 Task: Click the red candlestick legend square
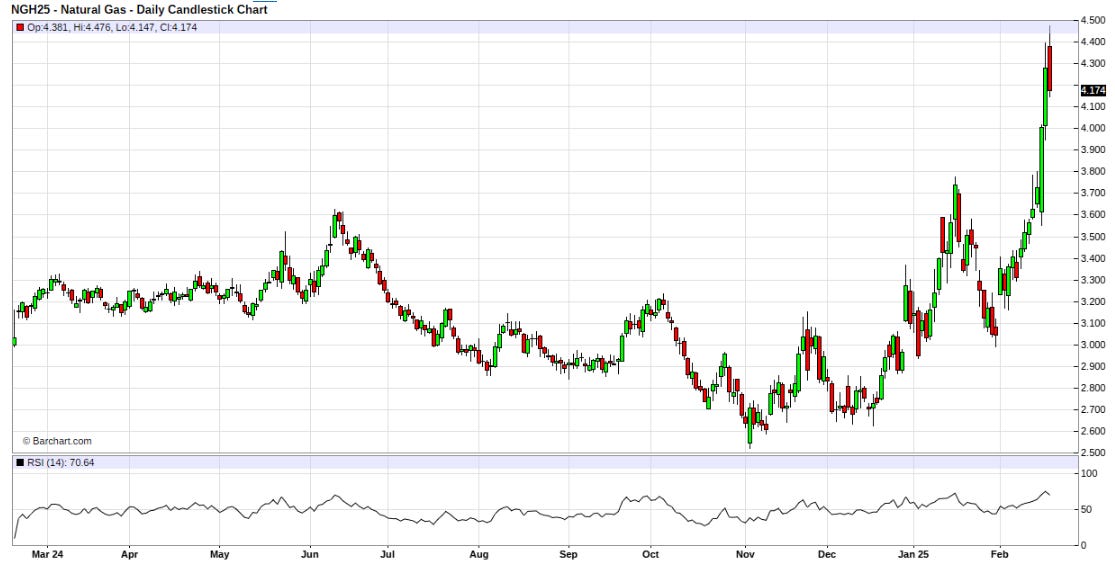coord(20,27)
